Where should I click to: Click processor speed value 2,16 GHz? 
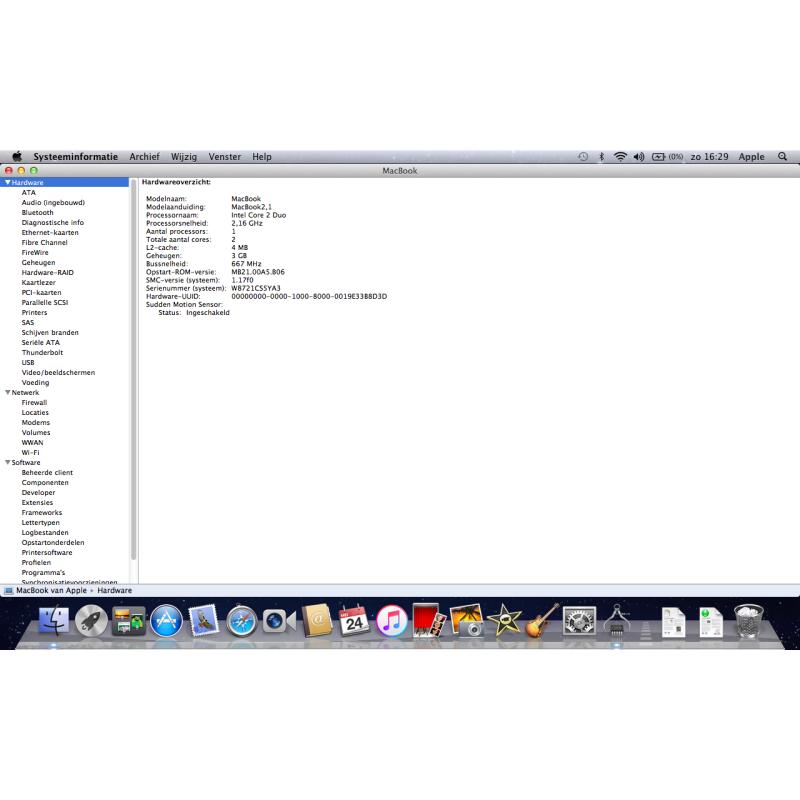coord(247,223)
